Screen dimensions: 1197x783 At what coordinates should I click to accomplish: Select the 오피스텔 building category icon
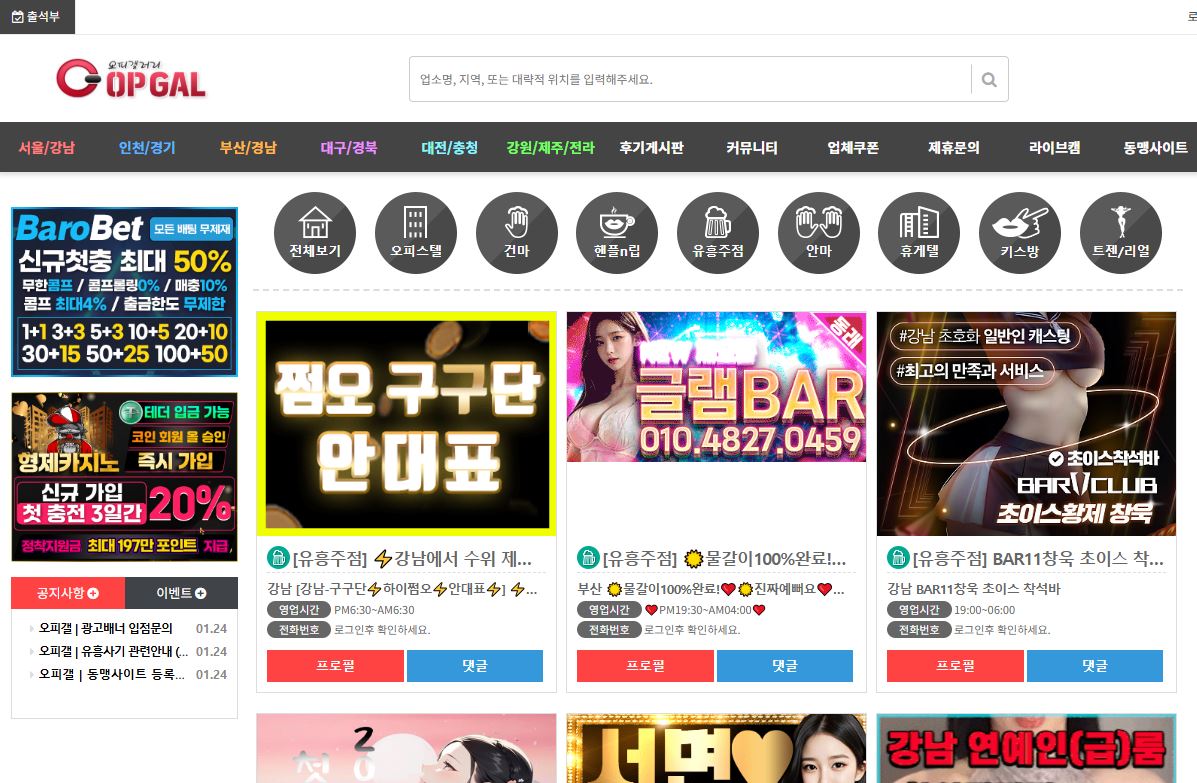(x=415, y=232)
